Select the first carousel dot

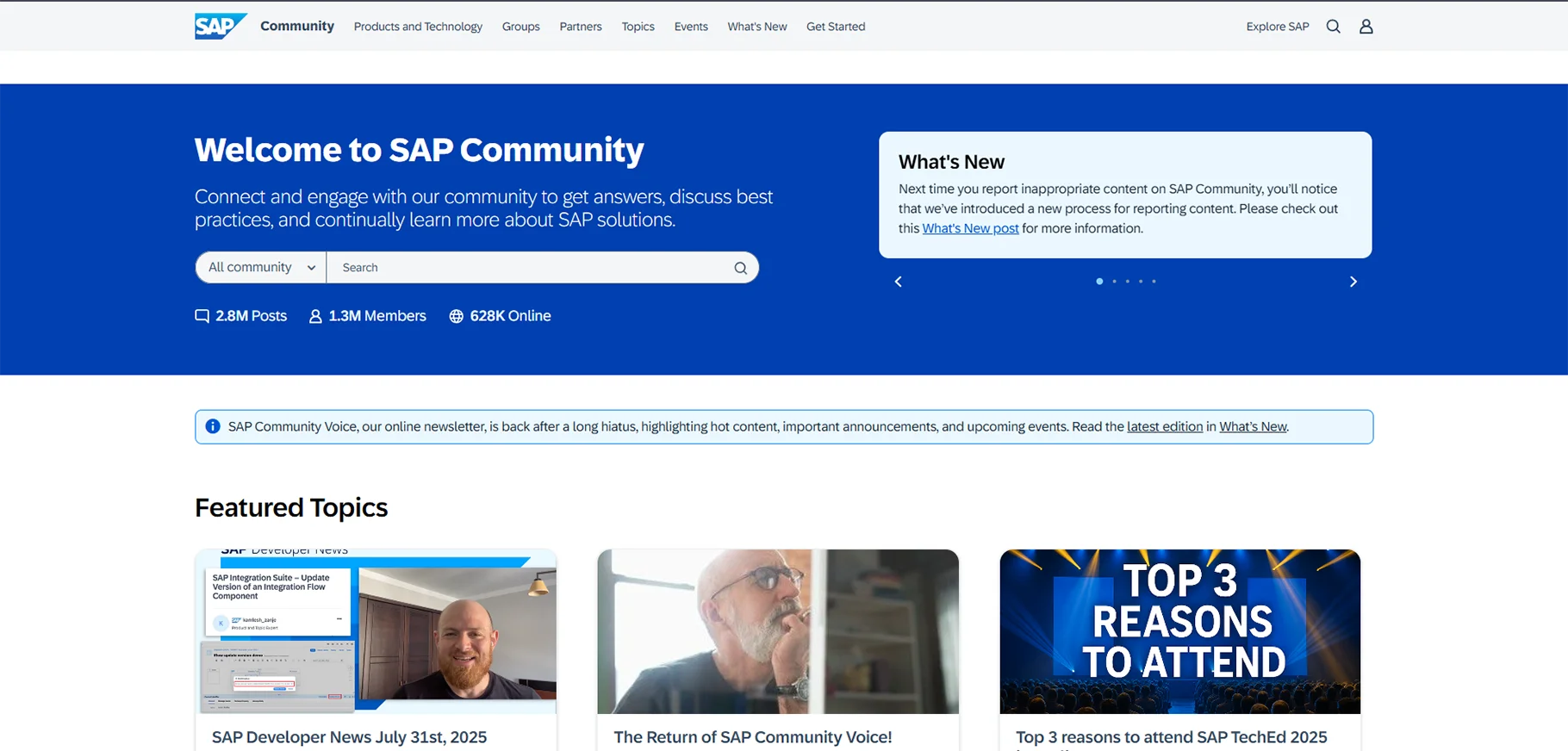point(1099,282)
